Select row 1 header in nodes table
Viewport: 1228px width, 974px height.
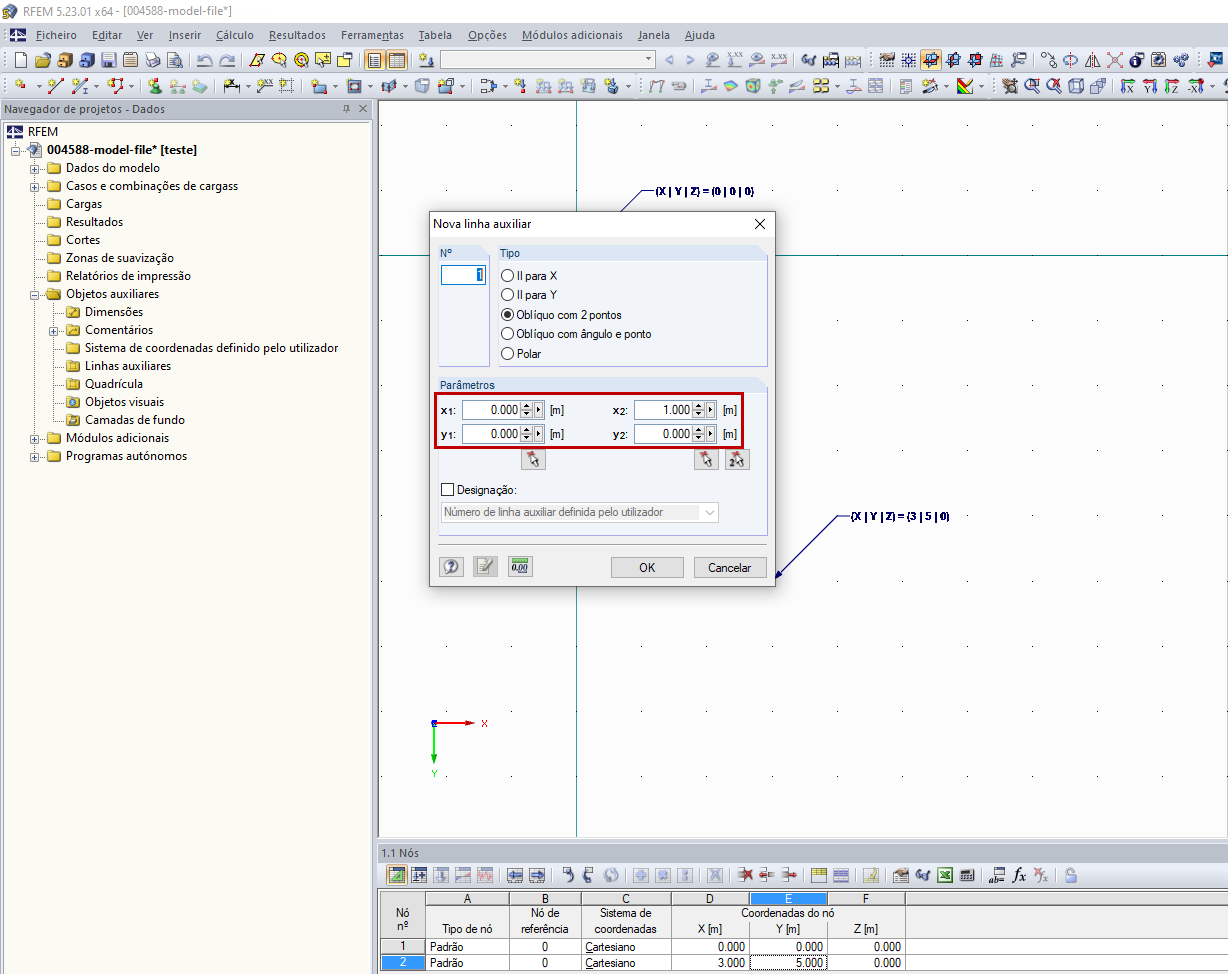pyautogui.click(x=403, y=946)
